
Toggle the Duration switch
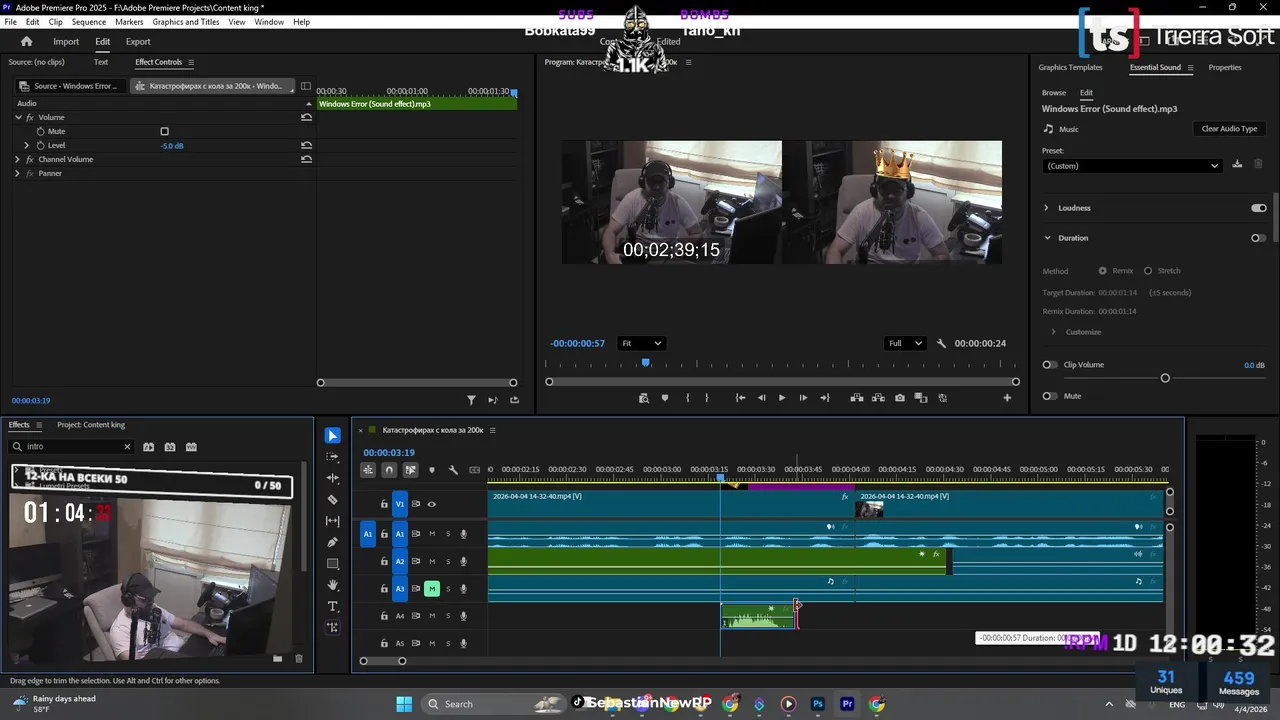coord(1259,238)
